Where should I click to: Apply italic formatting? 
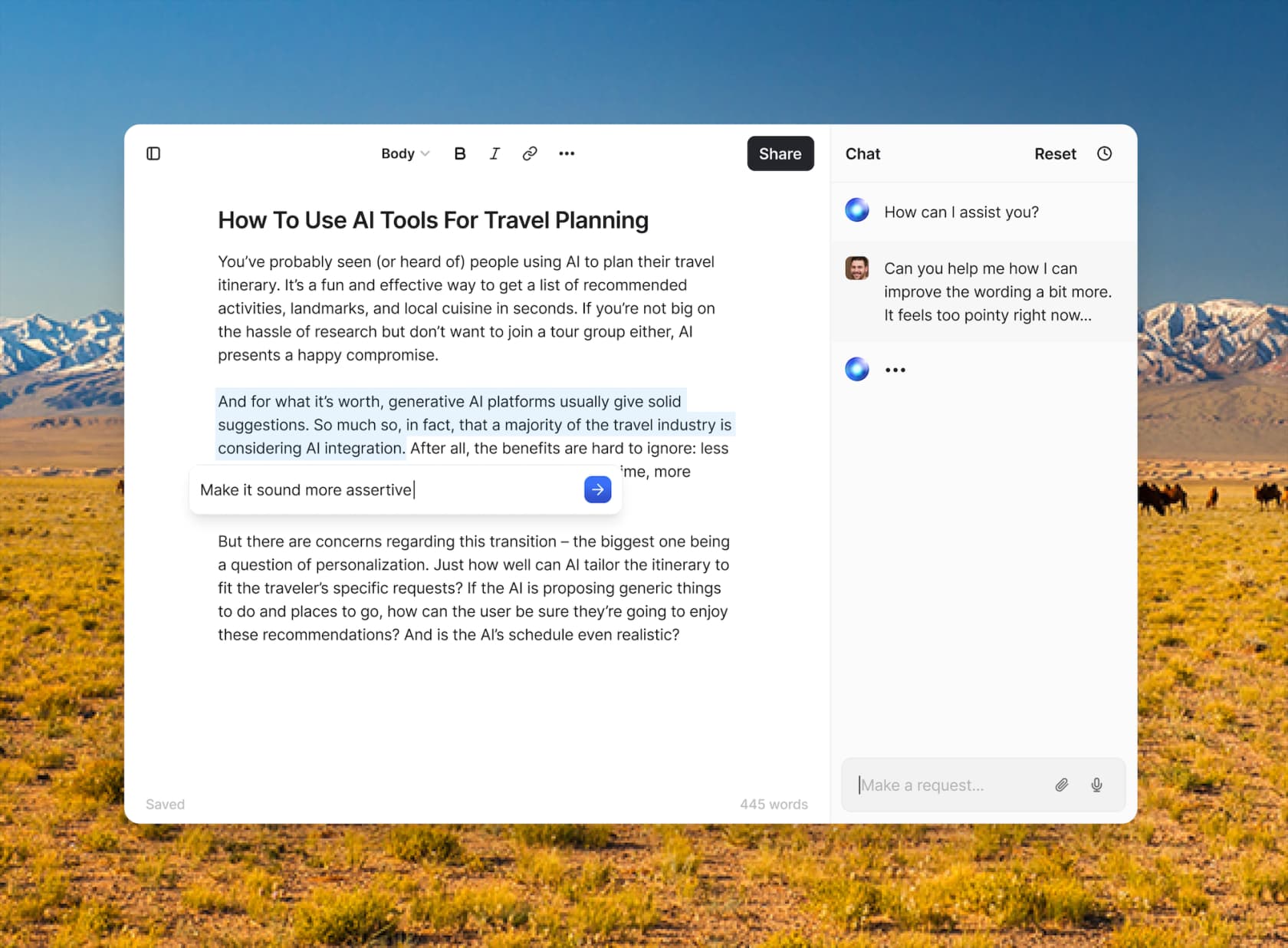coord(495,153)
